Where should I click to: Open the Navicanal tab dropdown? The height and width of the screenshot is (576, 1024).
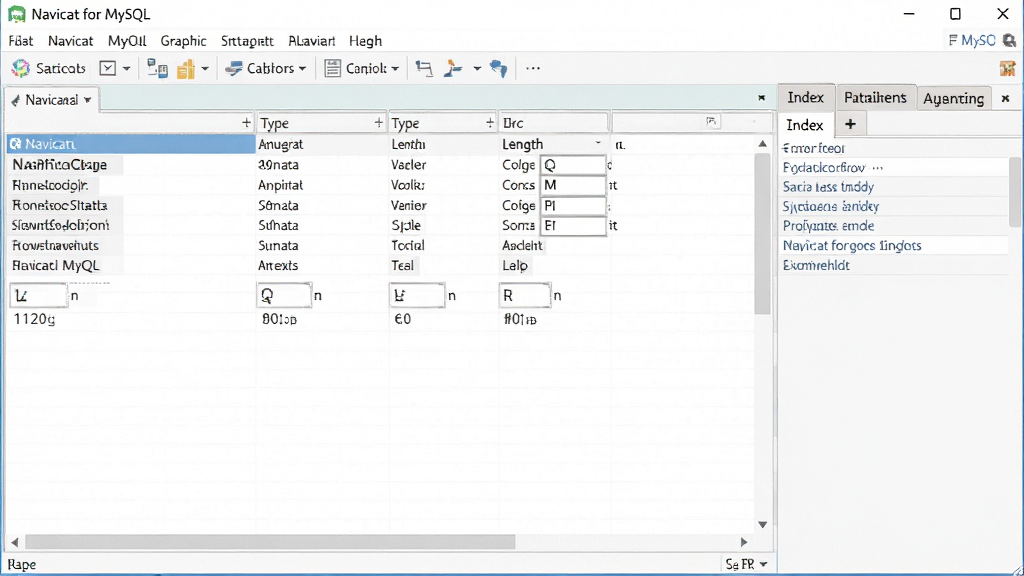[x=88, y=100]
